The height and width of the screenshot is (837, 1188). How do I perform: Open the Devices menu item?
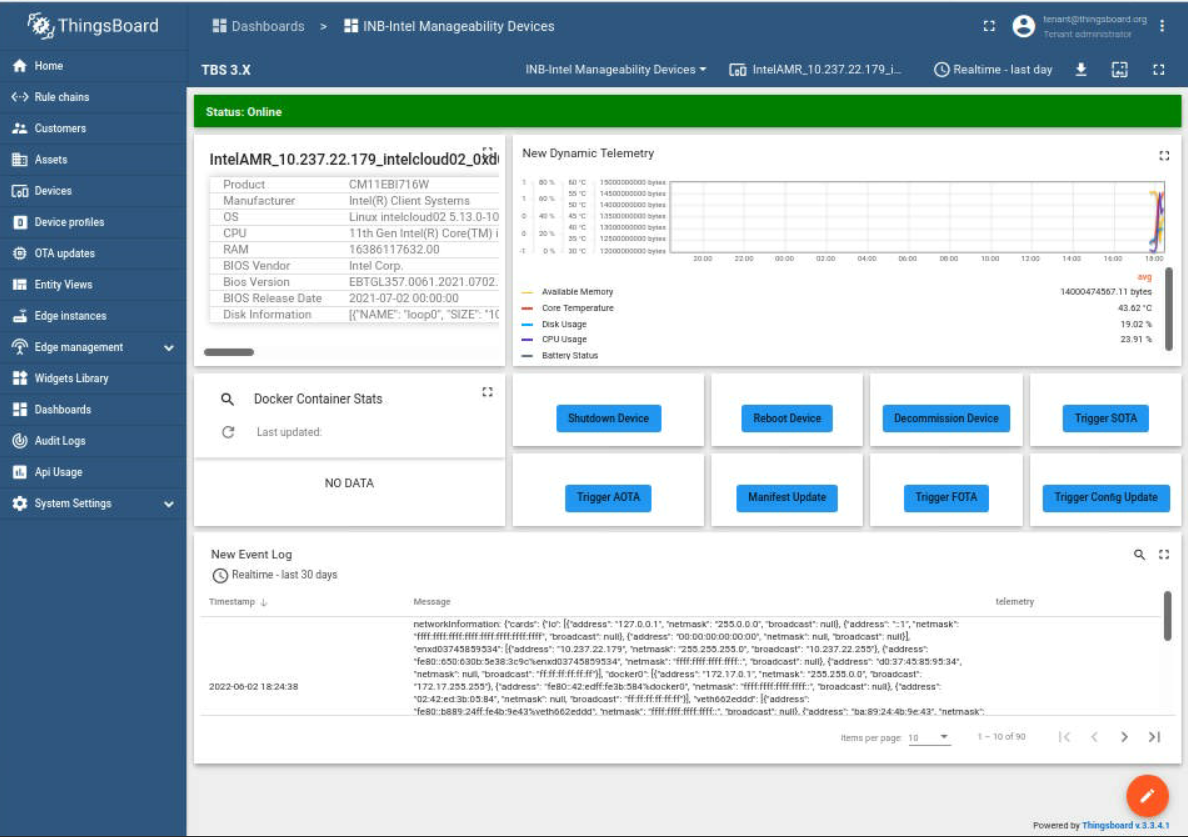(93, 191)
